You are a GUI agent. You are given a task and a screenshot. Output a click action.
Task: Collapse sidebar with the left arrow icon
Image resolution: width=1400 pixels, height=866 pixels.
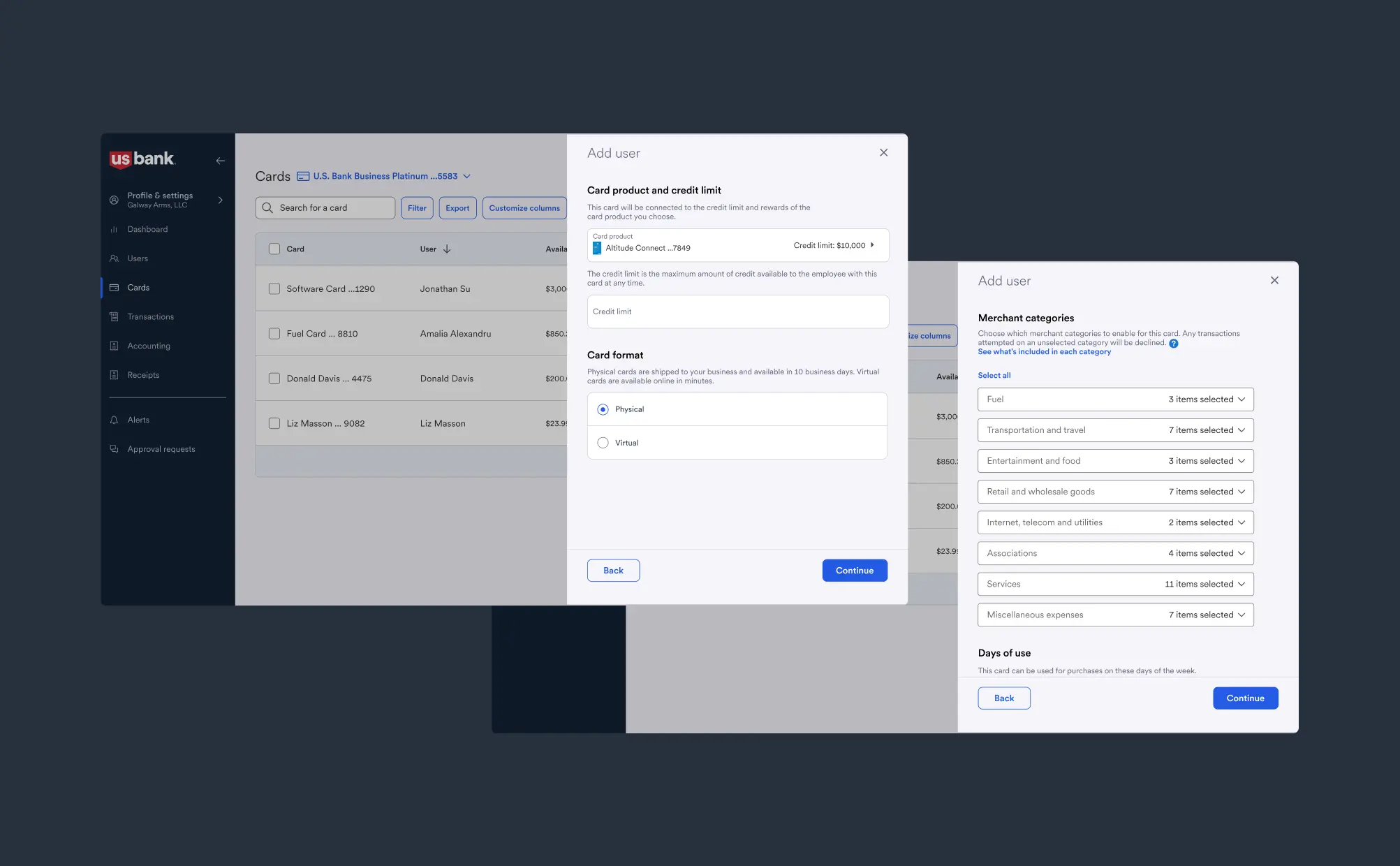(x=220, y=161)
